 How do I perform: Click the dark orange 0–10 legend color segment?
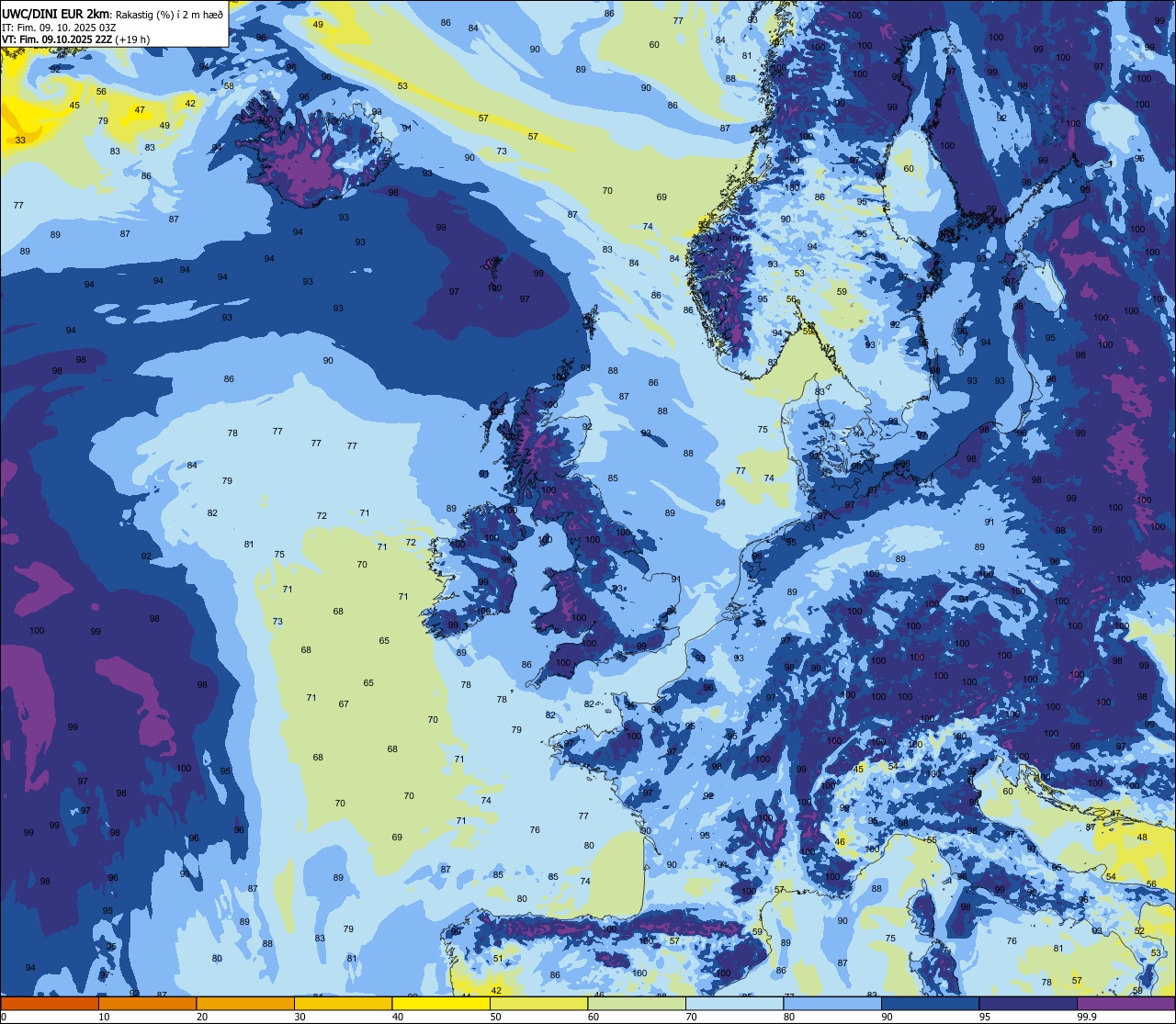[50, 1003]
